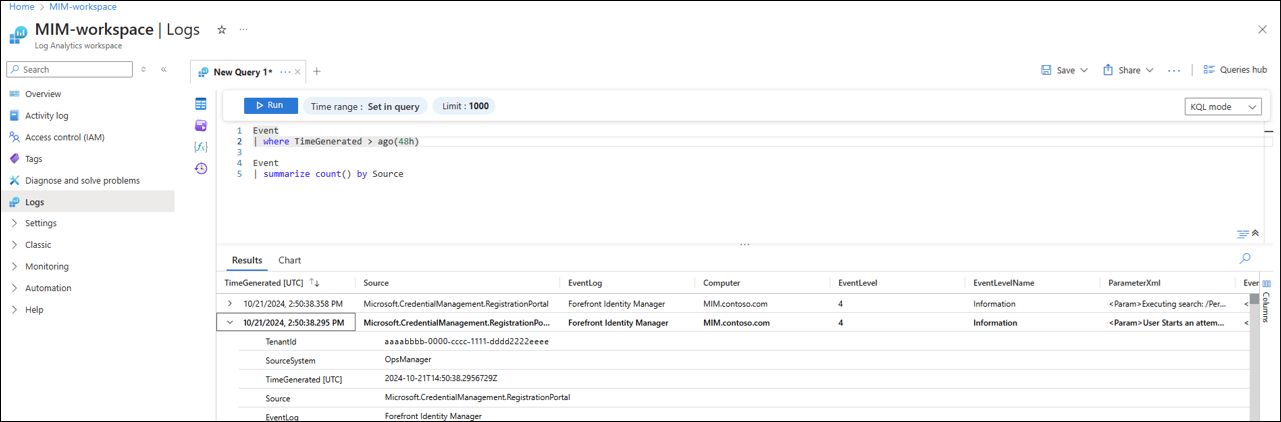Image resolution: width=1281 pixels, height=422 pixels.
Task: Click the EventLog column header
Action: (x=585, y=284)
